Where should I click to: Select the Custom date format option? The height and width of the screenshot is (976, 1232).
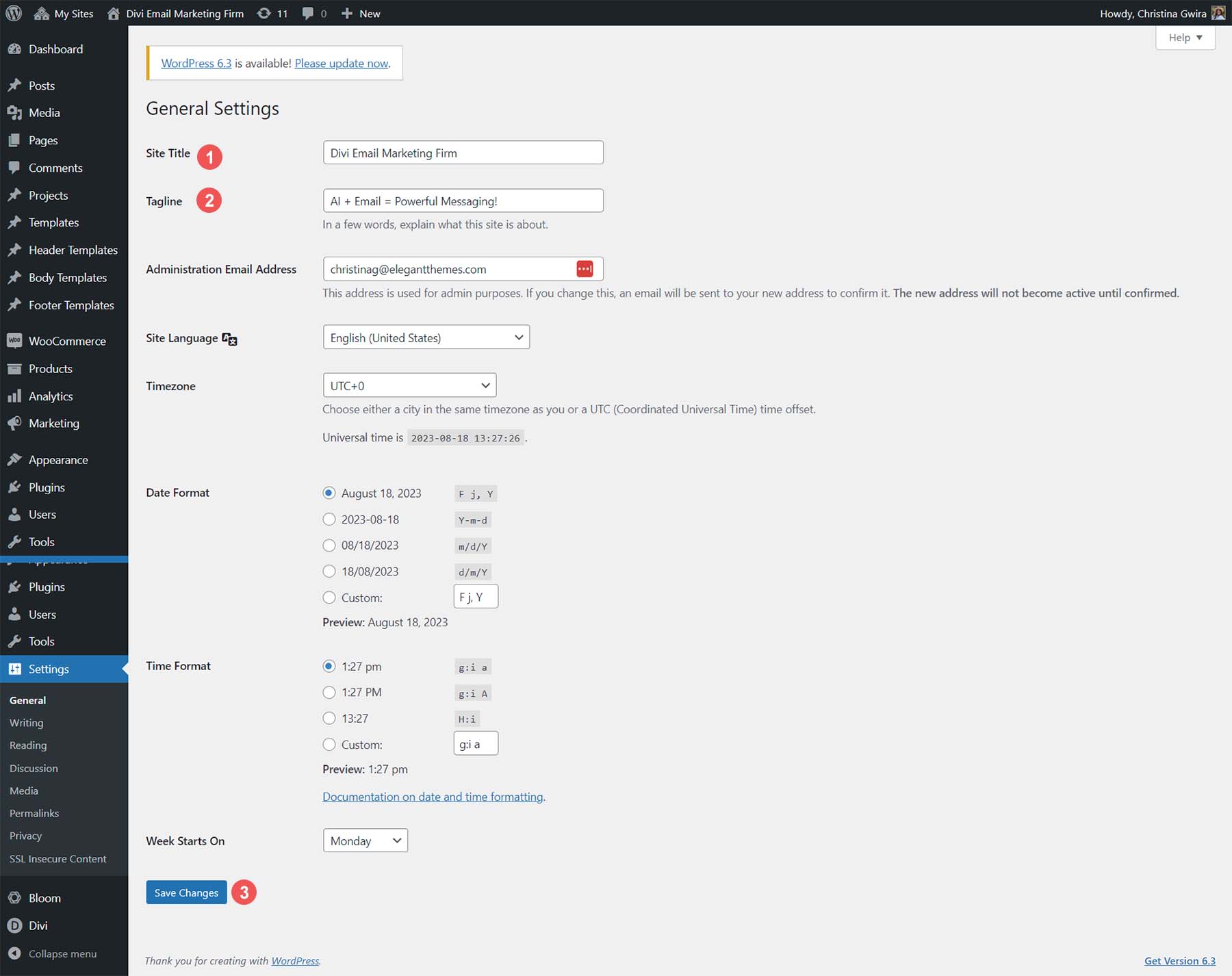(x=329, y=598)
